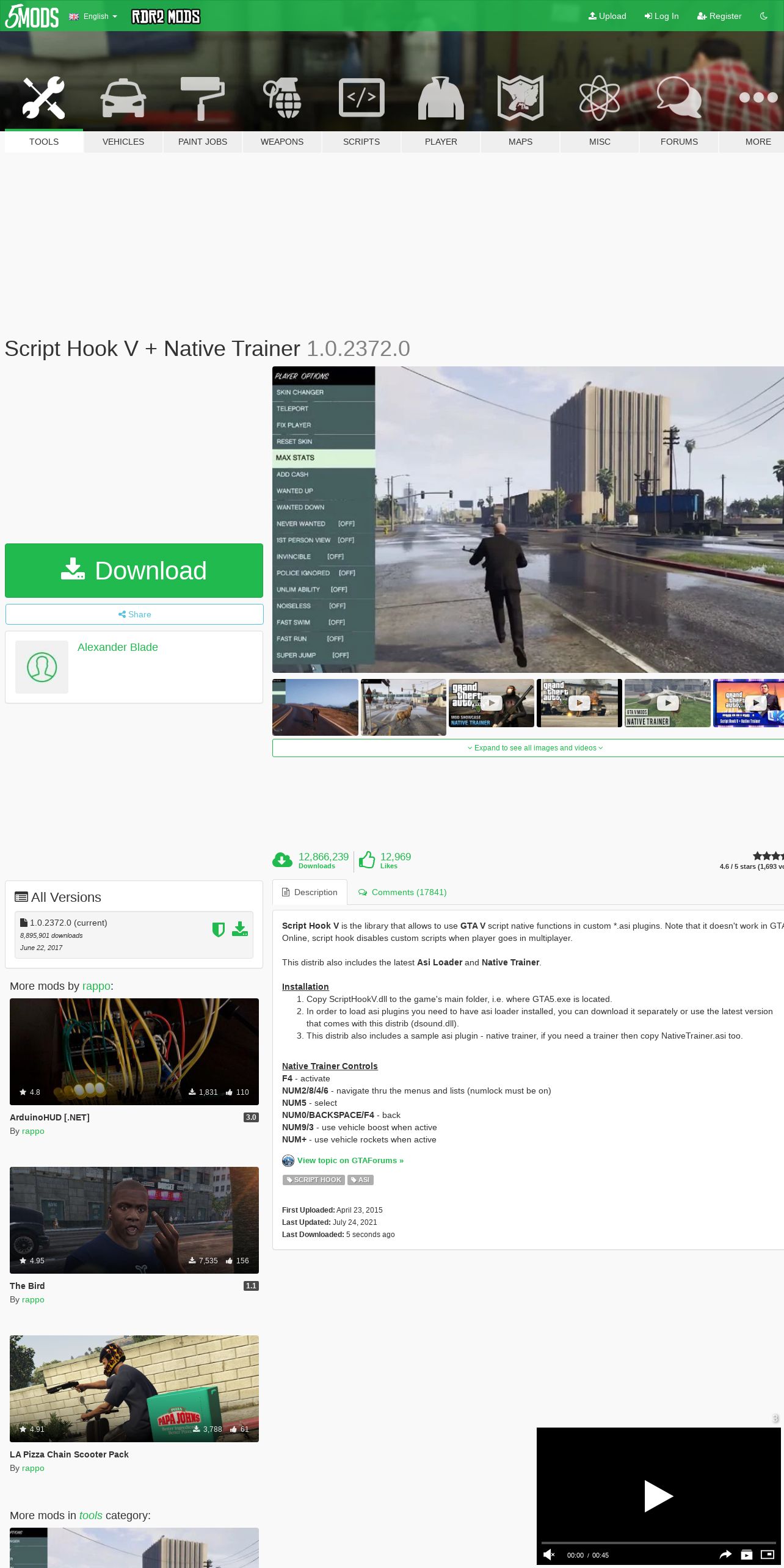Click the explosion GTA video thumbnail
The image size is (784, 1568).
(579, 703)
